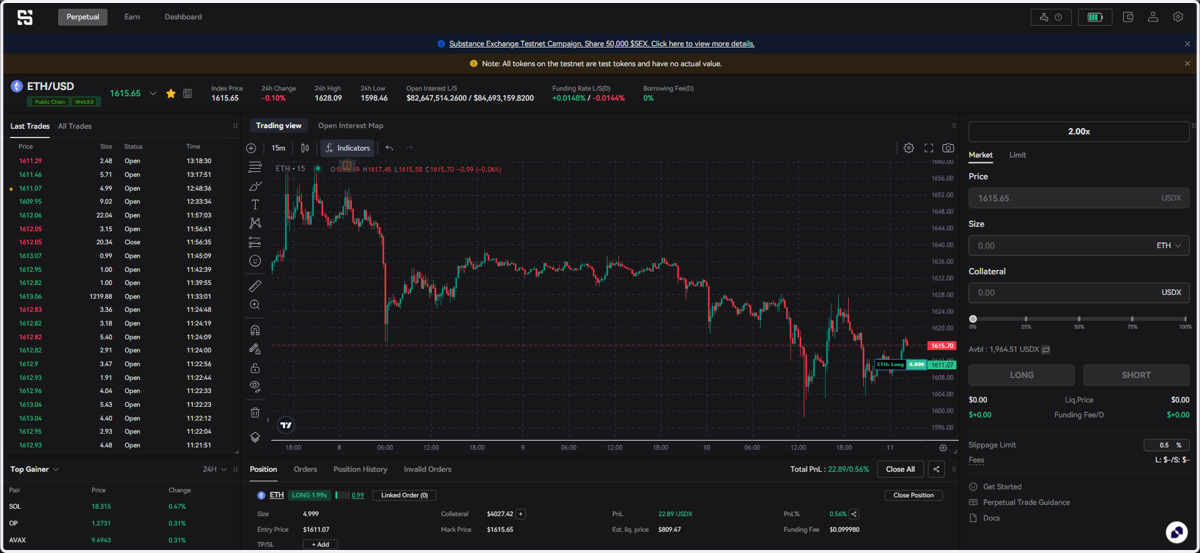Click the Collateral input field
Viewport: 1200px width, 553px height.
(x=1079, y=293)
